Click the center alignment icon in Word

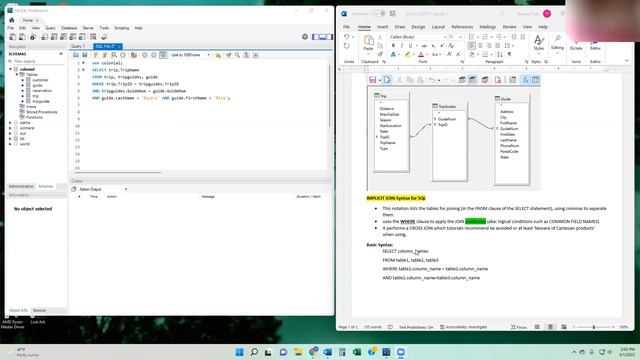tap(480, 46)
